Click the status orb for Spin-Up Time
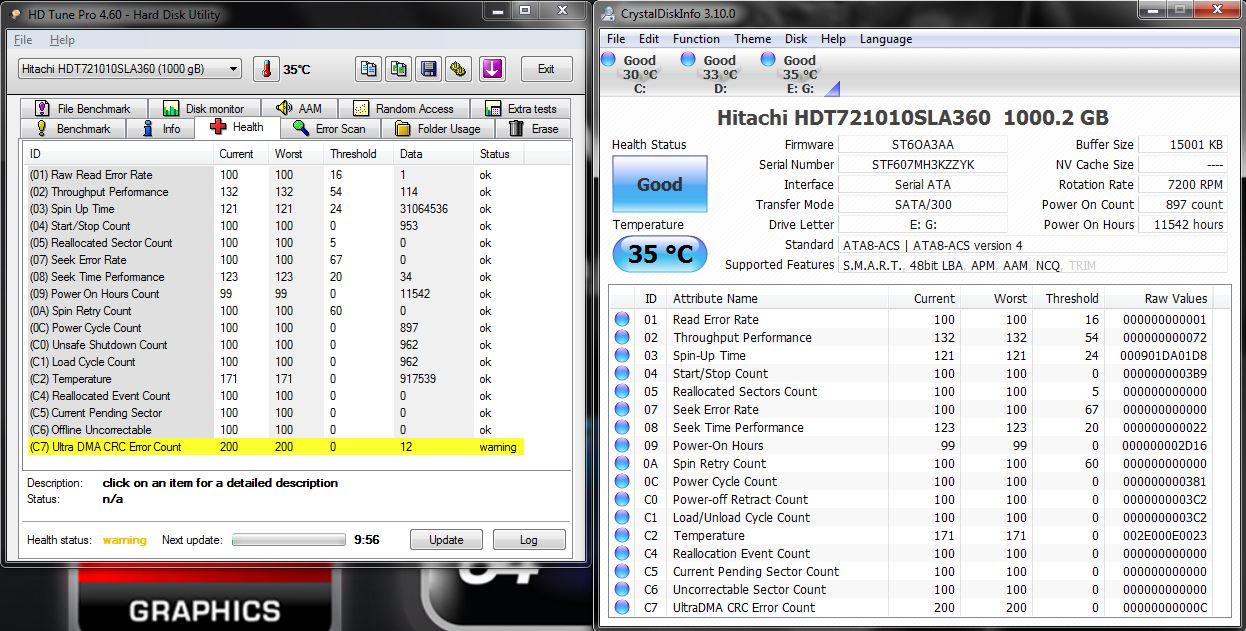This screenshot has height=631, width=1246. tap(622, 356)
